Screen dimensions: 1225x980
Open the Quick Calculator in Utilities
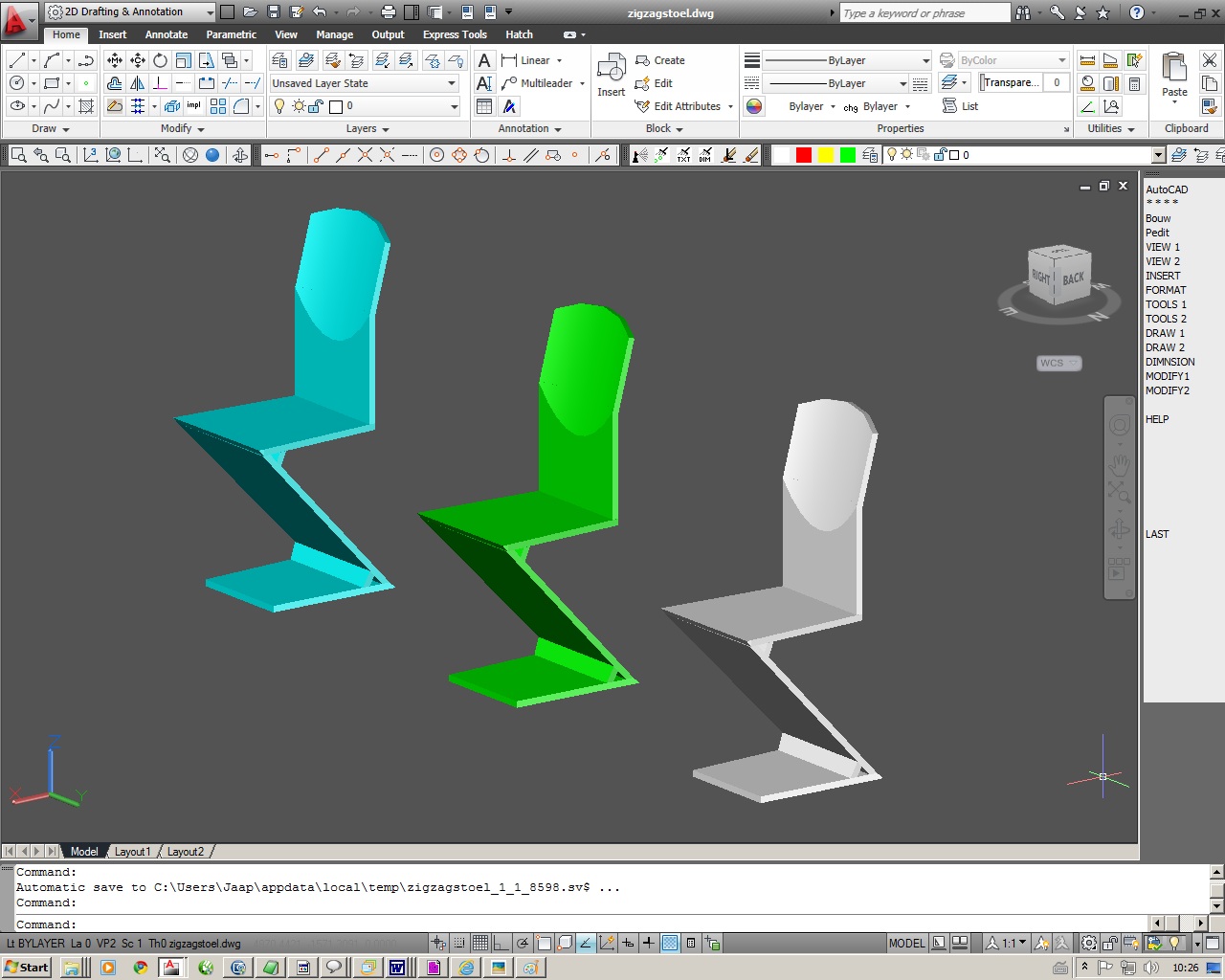pyautogui.click(x=1134, y=83)
